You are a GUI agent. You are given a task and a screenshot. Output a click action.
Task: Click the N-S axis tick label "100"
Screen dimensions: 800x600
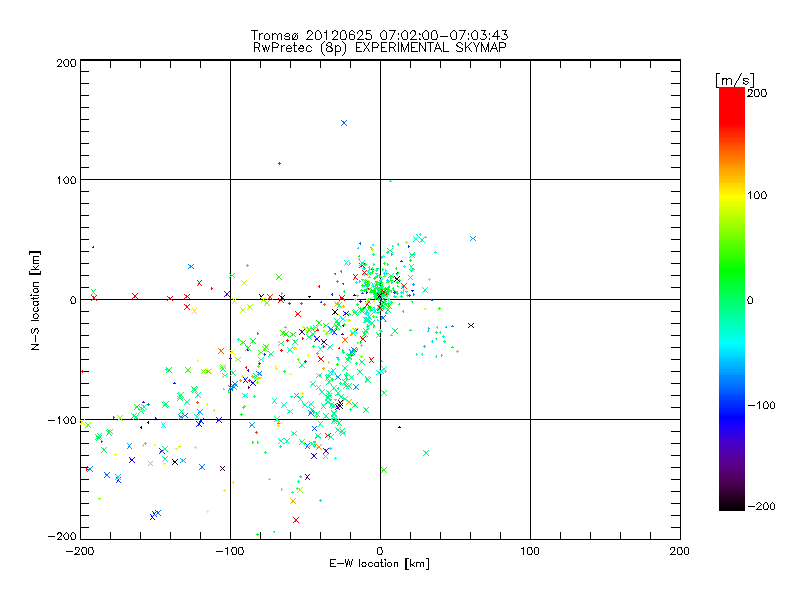(66, 180)
